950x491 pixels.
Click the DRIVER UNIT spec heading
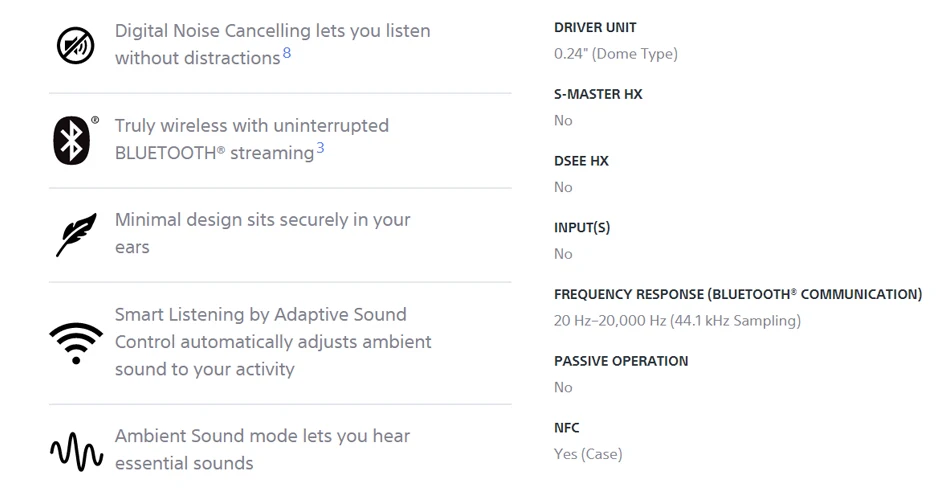click(x=595, y=27)
